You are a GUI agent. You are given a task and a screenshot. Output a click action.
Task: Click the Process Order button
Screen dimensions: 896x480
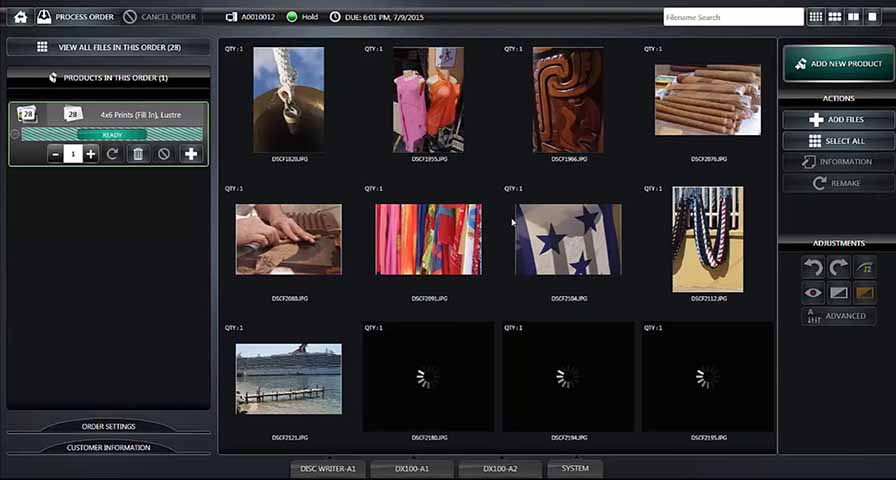[x=75, y=17]
